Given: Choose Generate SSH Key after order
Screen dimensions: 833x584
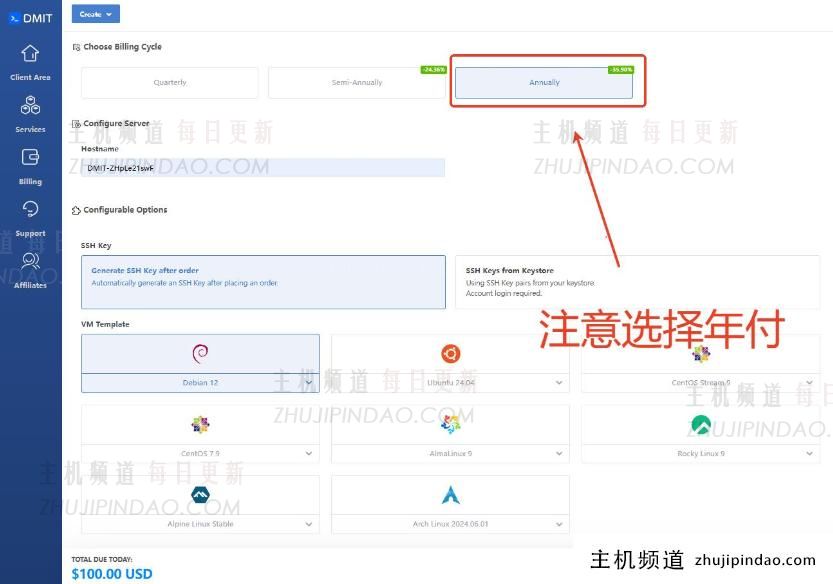Looking at the screenshot, I should pos(264,282).
